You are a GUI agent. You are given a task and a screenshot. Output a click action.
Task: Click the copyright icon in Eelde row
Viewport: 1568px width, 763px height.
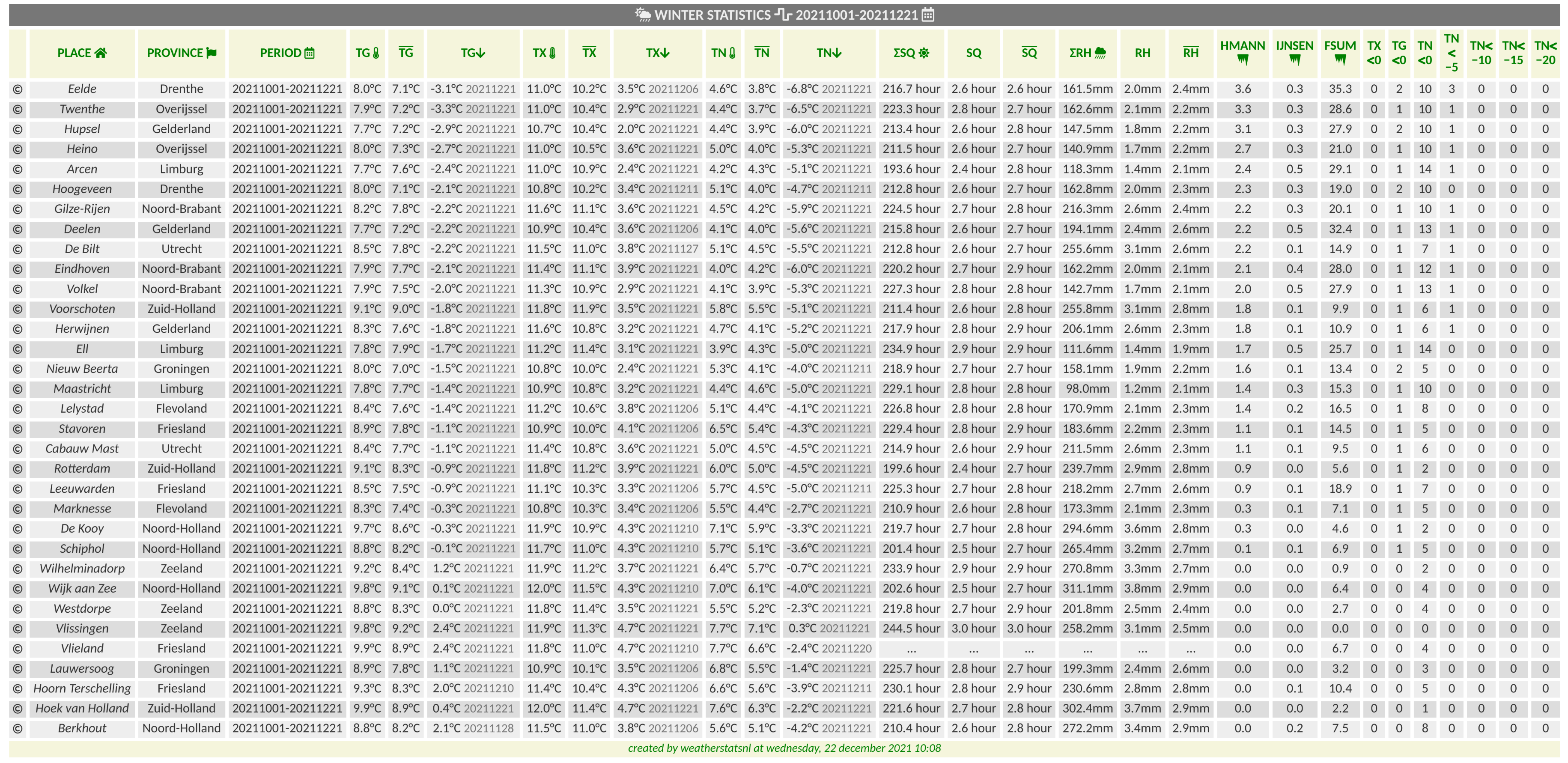(x=18, y=89)
